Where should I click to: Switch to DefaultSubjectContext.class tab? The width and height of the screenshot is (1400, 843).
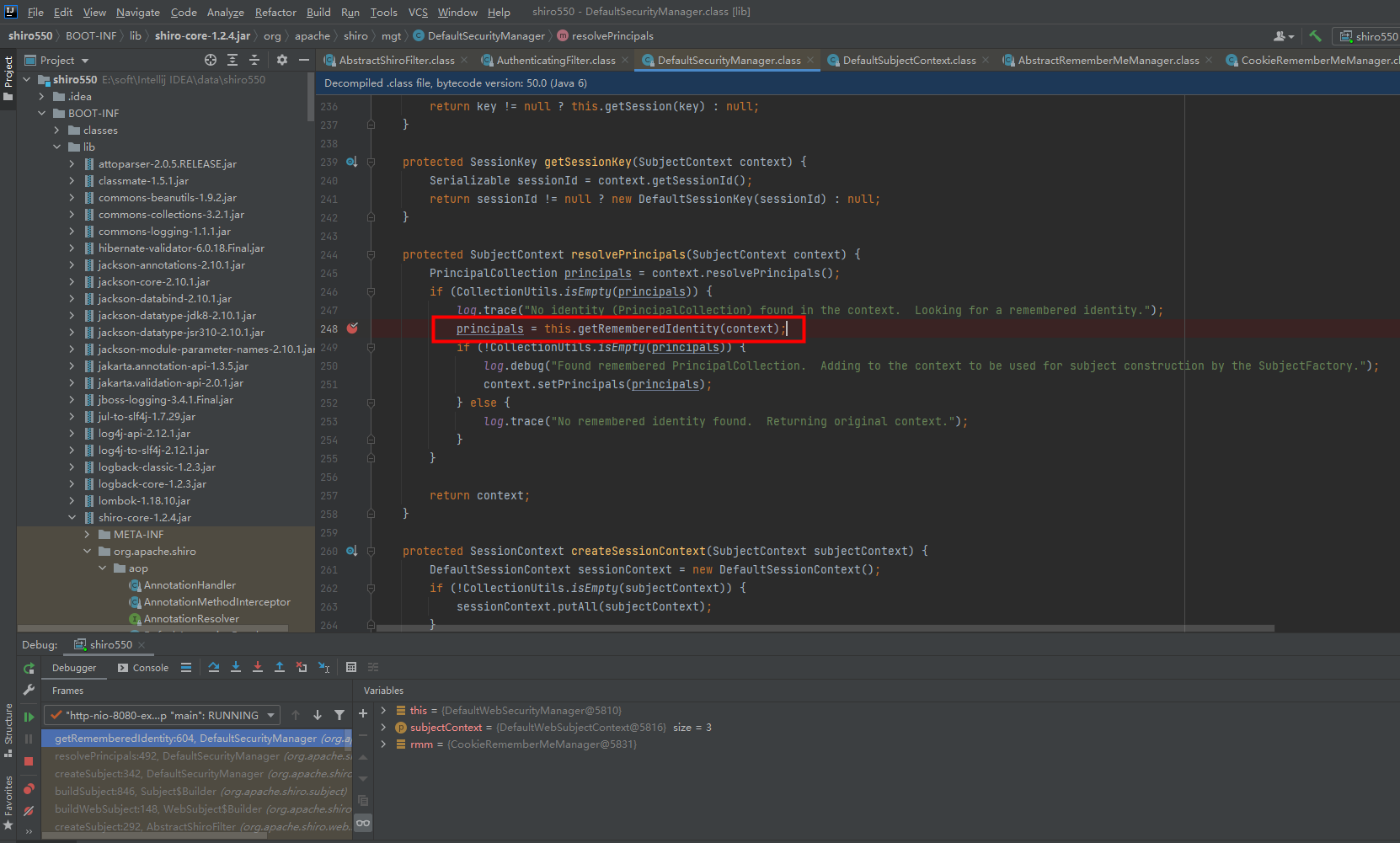coord(909,60)
